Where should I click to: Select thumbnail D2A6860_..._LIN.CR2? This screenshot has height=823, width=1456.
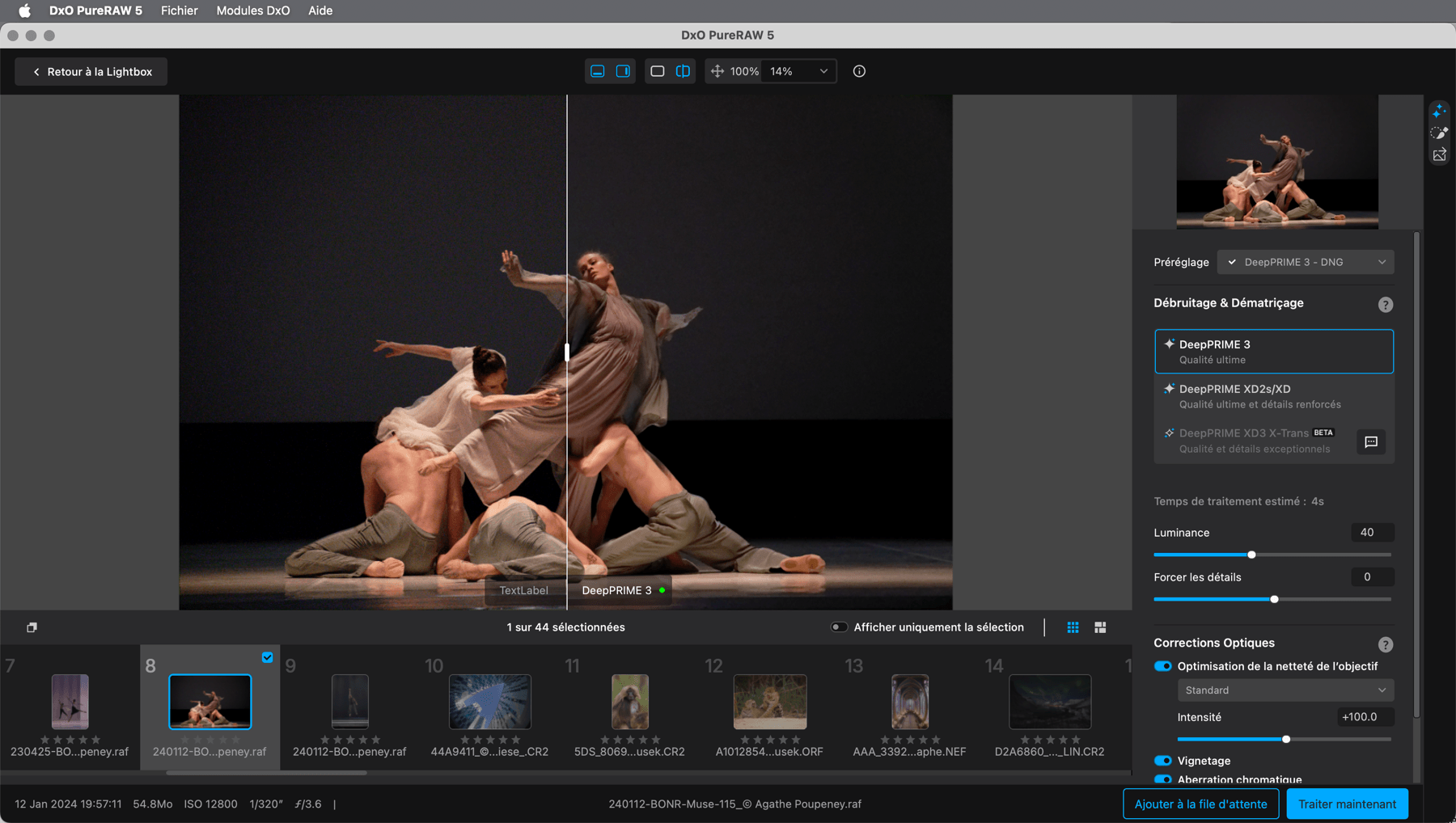[1049, 702]
